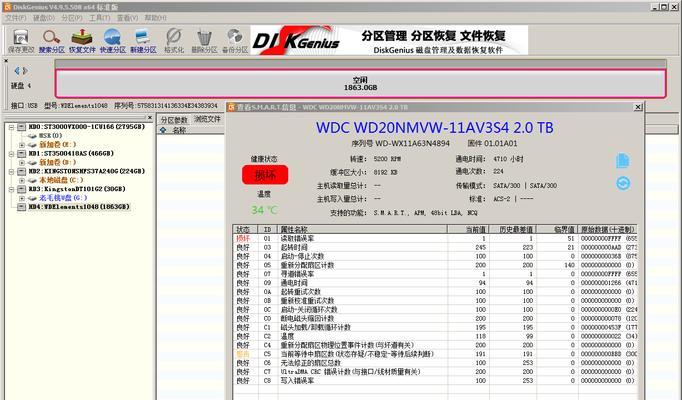Select 本地磁盘 (C:) in disk tree
This screenshot has width=682, height=400.
point(61,180)
